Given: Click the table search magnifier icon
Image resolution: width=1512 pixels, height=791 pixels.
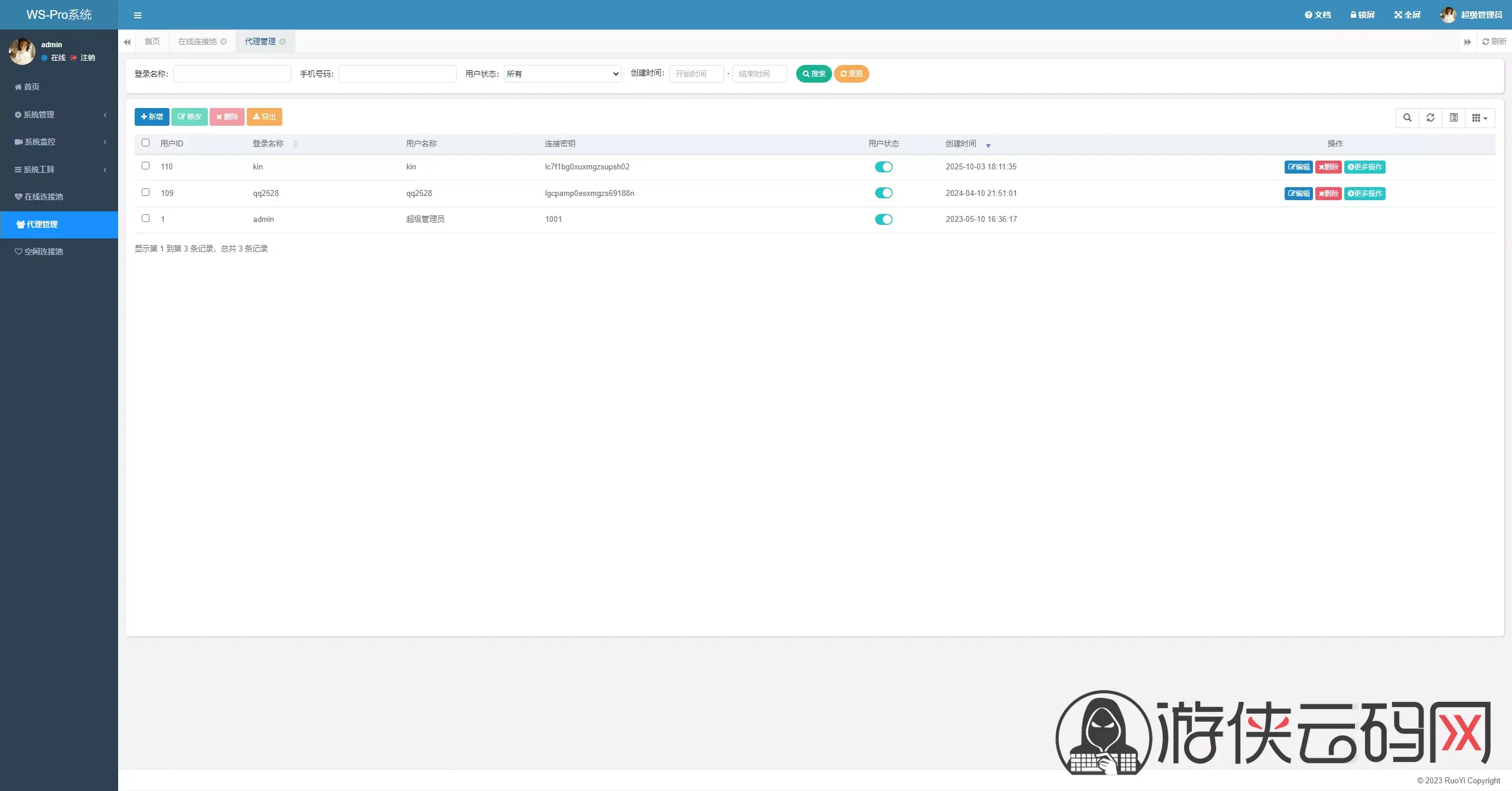Looking at the screenshot, I should 1407,118.
